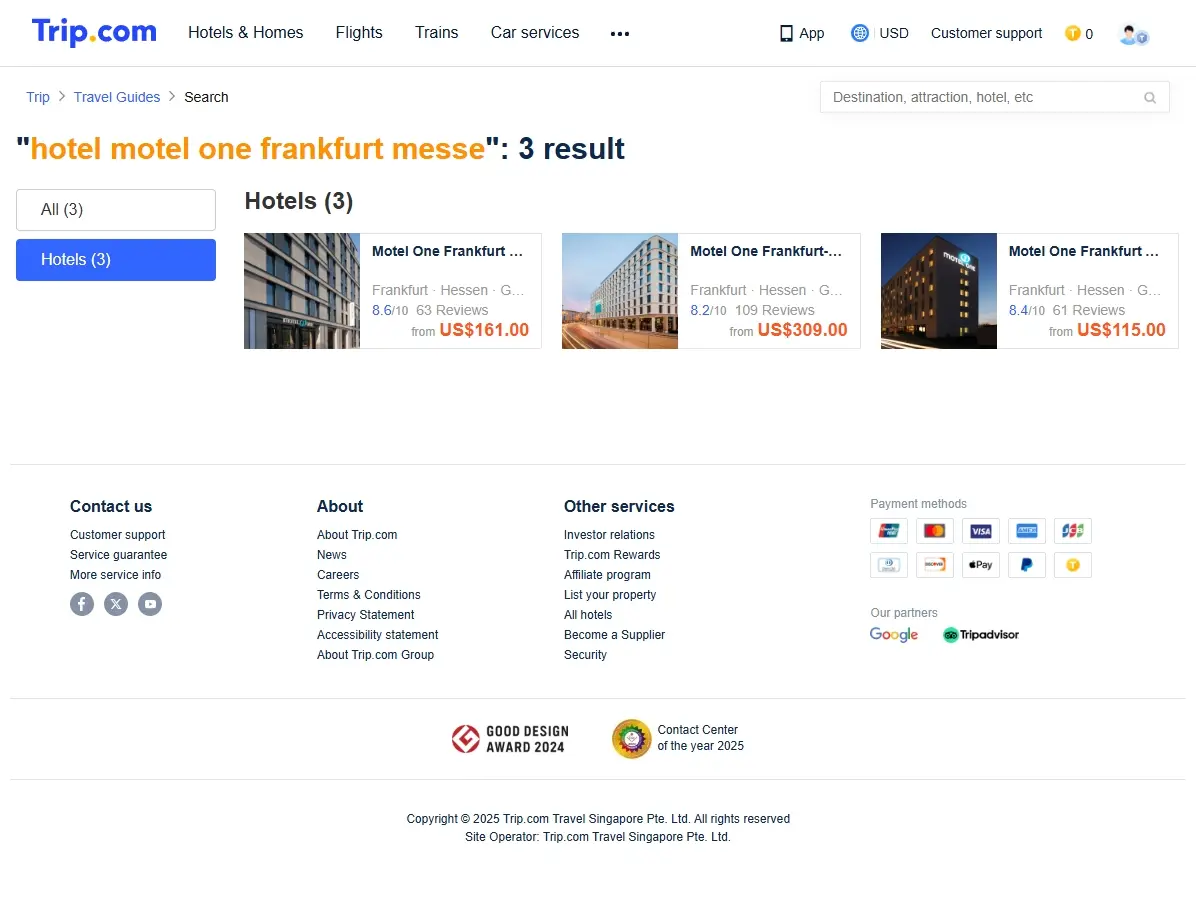This screenshot has height=921, width=1196.
Task: Open List your property link
Action: pos(610,594)
